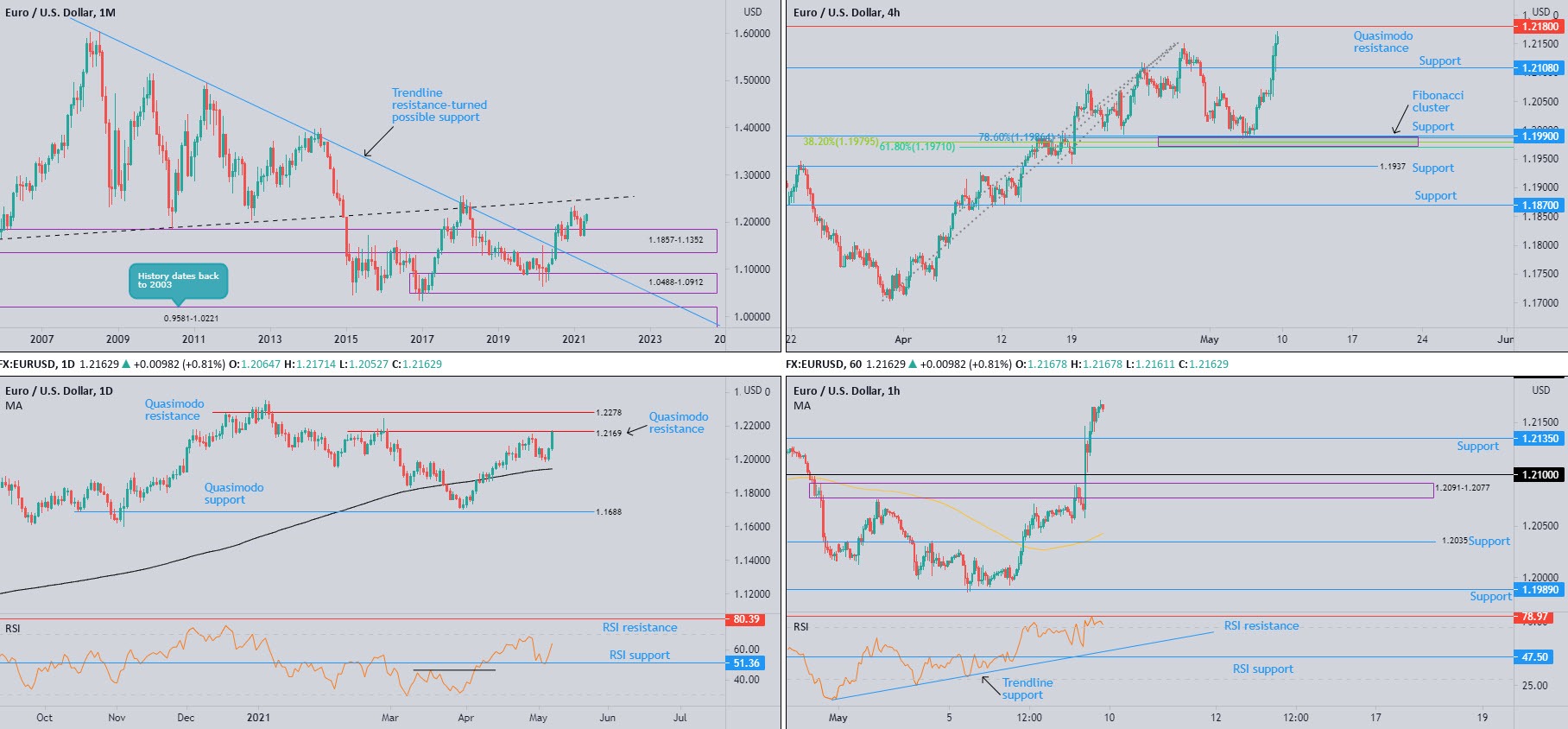Image resolution: width=1568 pixels, height=729 pixels.
Task: Select the 47.50 RSI support label
Action: (1534, 657)
